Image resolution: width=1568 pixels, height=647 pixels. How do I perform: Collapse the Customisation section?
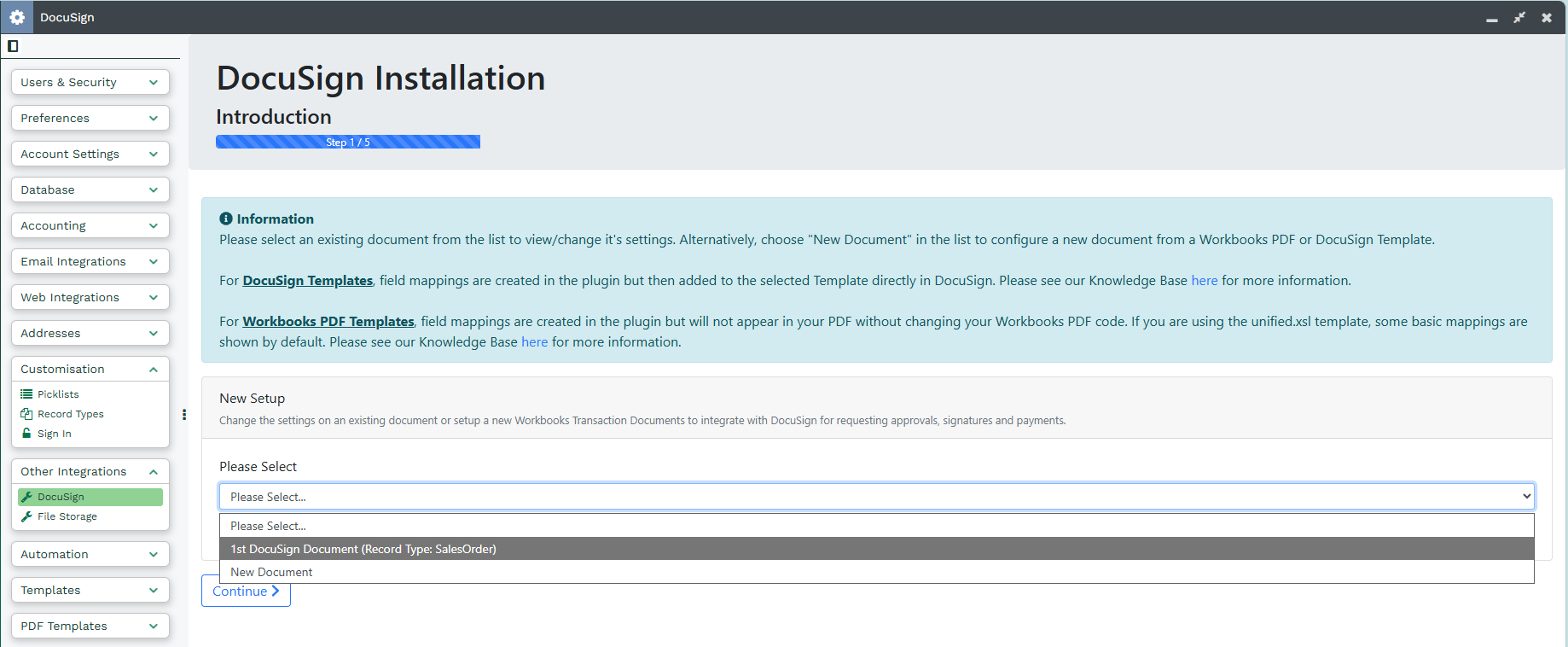(x=90, y=369)
